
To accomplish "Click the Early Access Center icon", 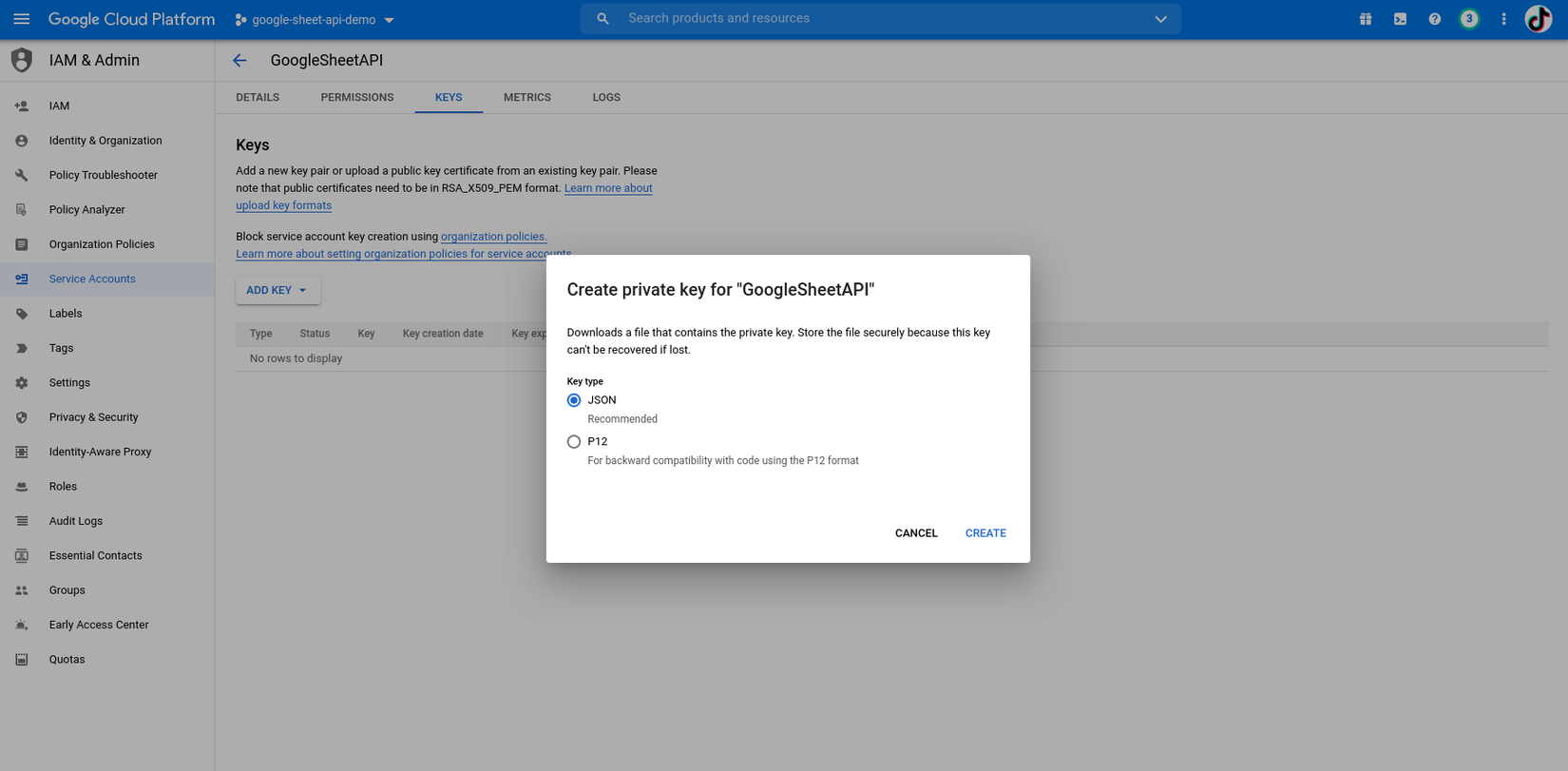I will coord(22,626).
